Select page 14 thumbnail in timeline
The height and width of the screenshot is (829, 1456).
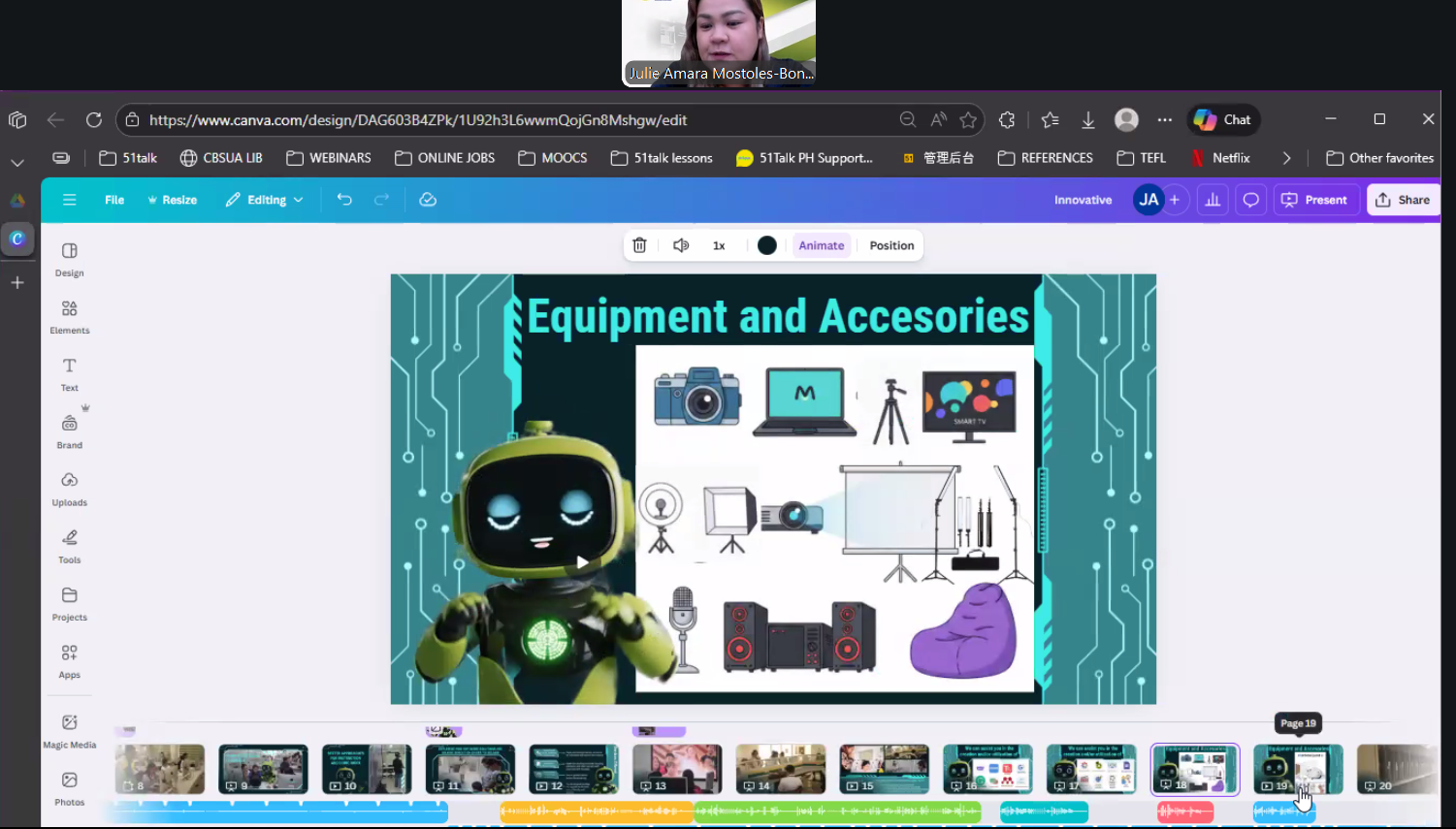coord(780,769)
